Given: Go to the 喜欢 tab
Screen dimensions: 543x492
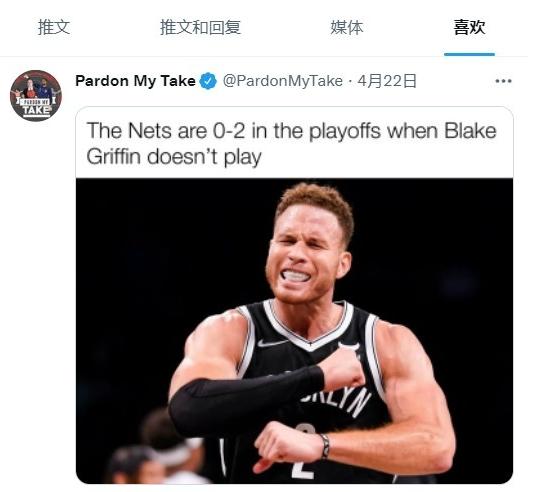Looking at the screenshot, I should pyautogui.click(x=469, y=27).
